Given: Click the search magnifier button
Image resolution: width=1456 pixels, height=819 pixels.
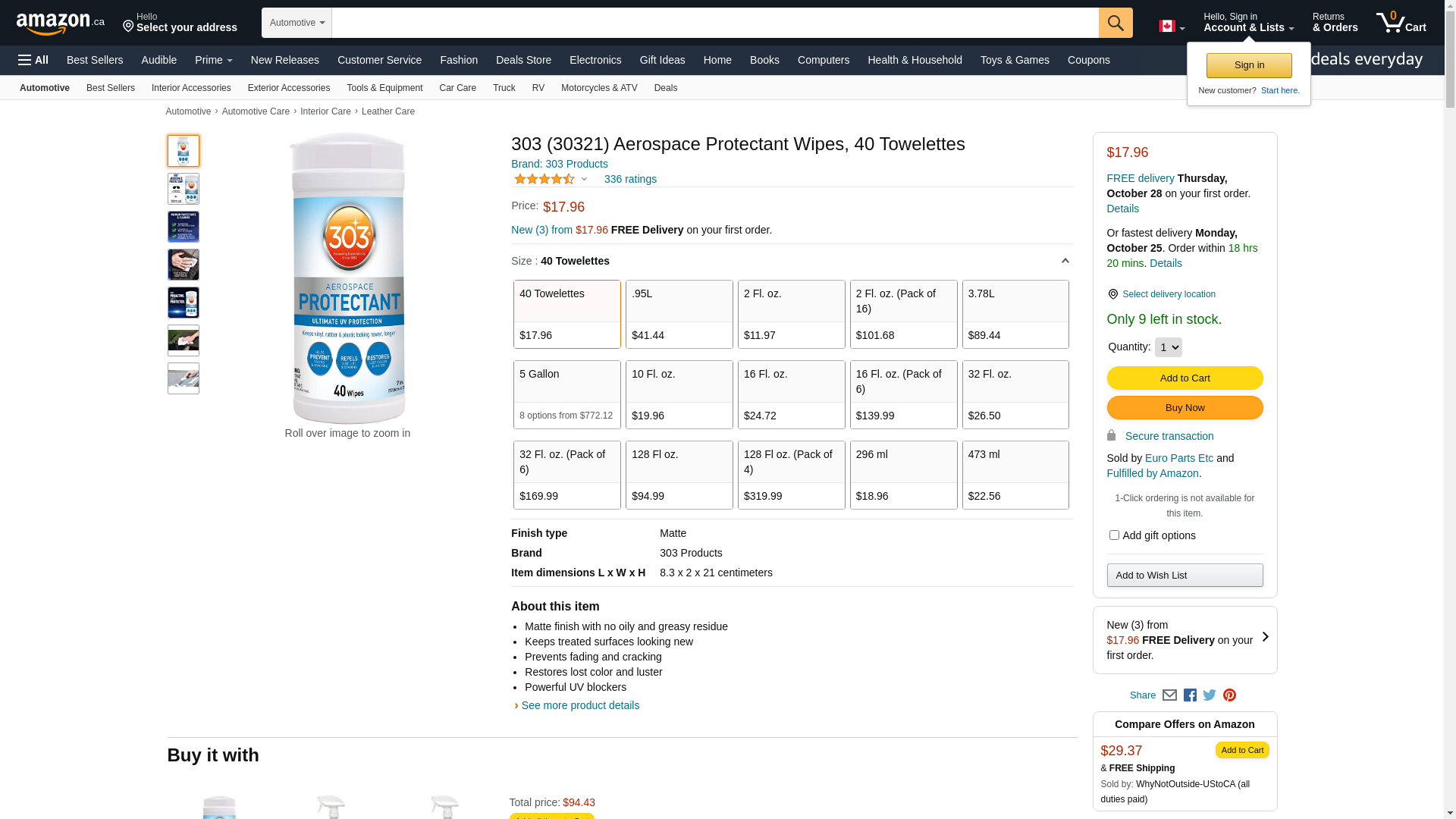Looking at the screenshot, I should point(1116,23).
